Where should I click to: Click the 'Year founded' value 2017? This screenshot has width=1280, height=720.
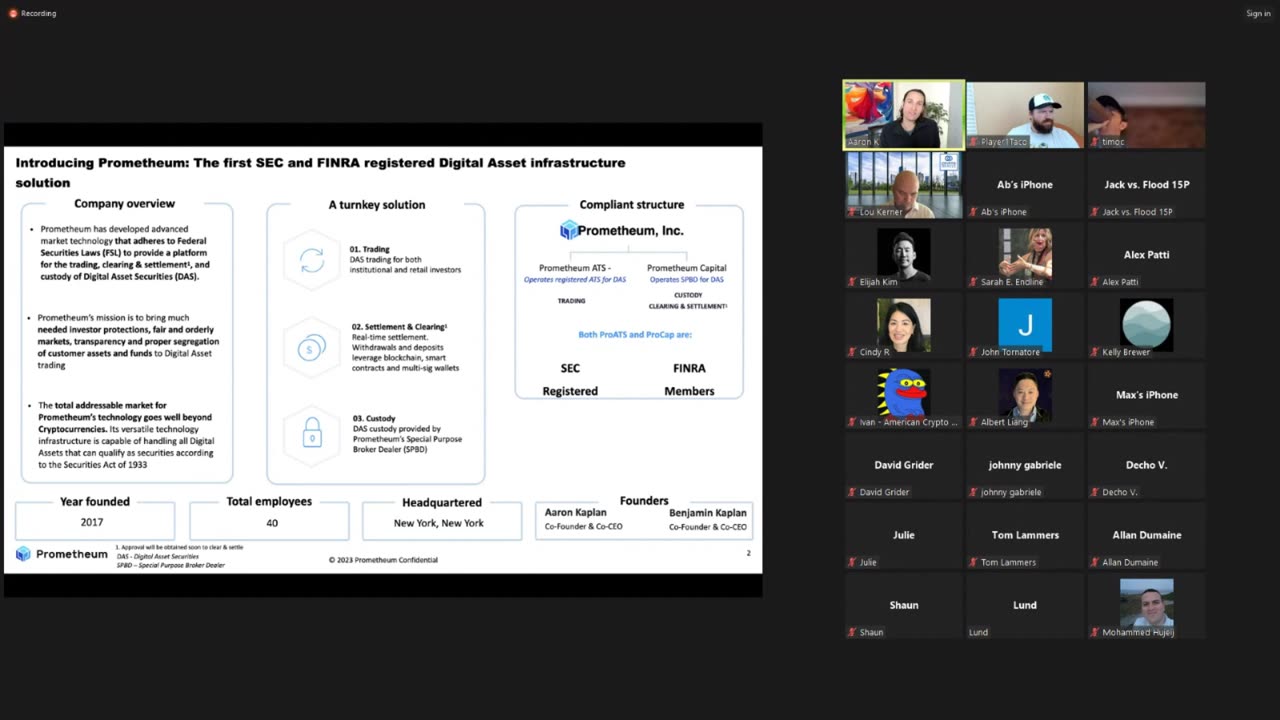coord(92,523)
